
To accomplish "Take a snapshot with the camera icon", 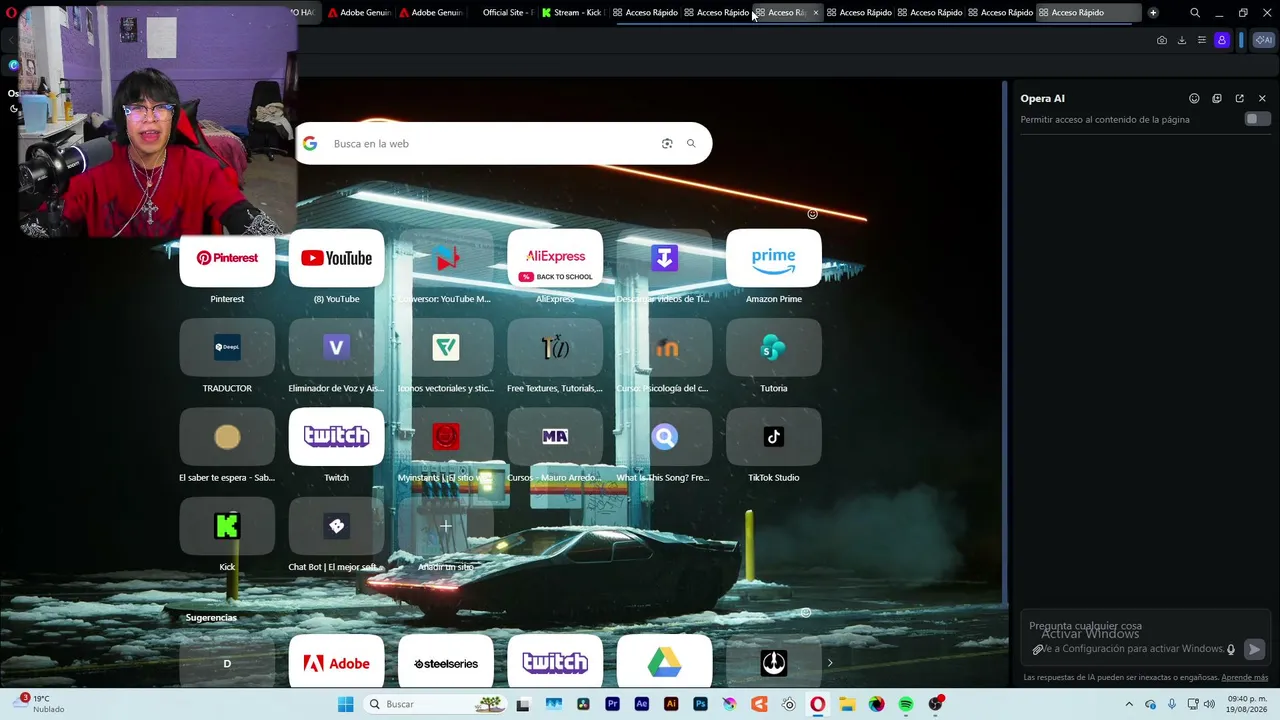I will coord(1162,40).
